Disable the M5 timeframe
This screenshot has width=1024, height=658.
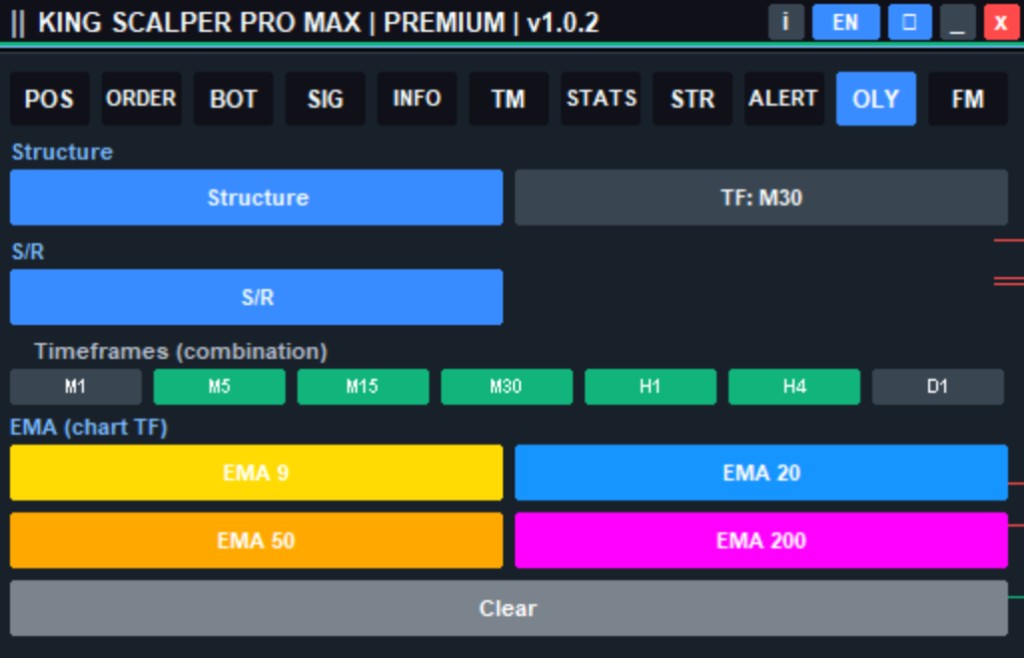click(x=219, y=386)
